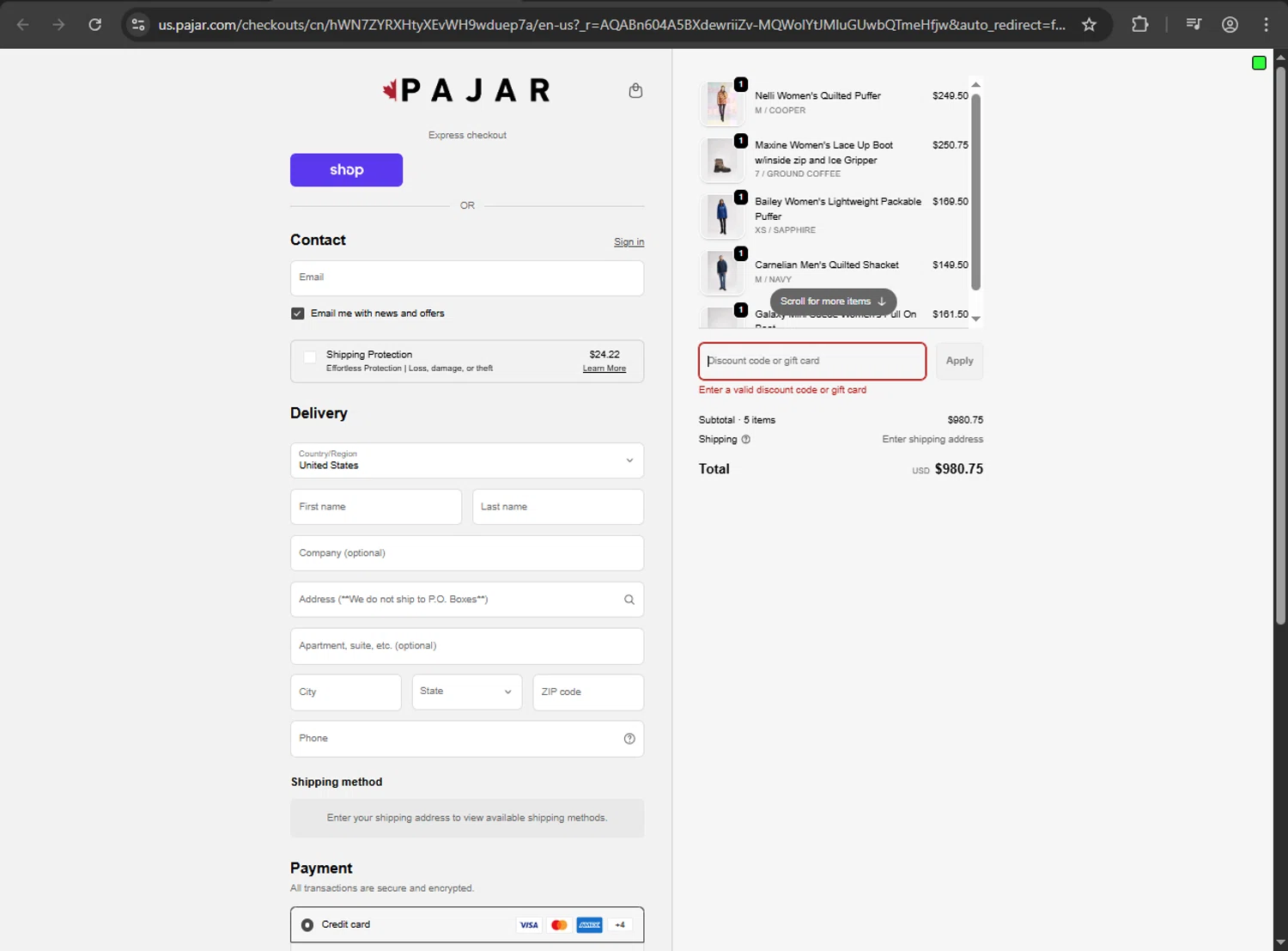
Task: Click the green extension square indicator
Action: 1259,63
